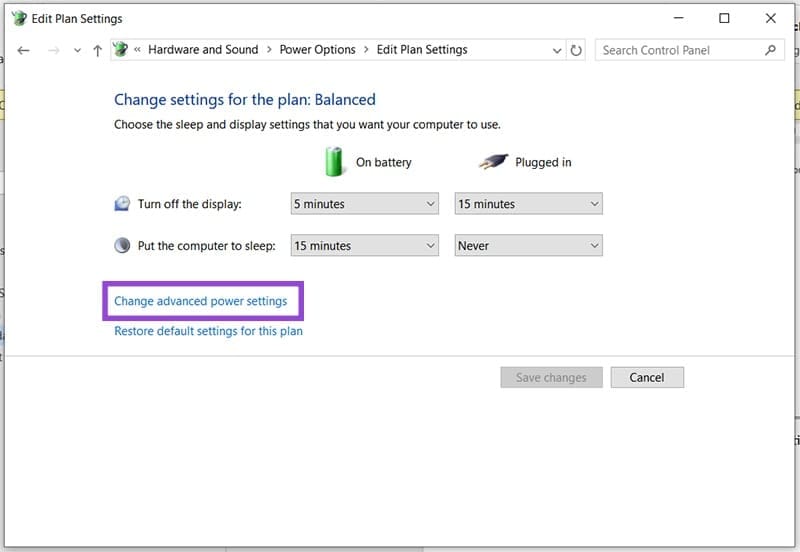
Task: Open address bar history dropdown
Action: point(557,51)
